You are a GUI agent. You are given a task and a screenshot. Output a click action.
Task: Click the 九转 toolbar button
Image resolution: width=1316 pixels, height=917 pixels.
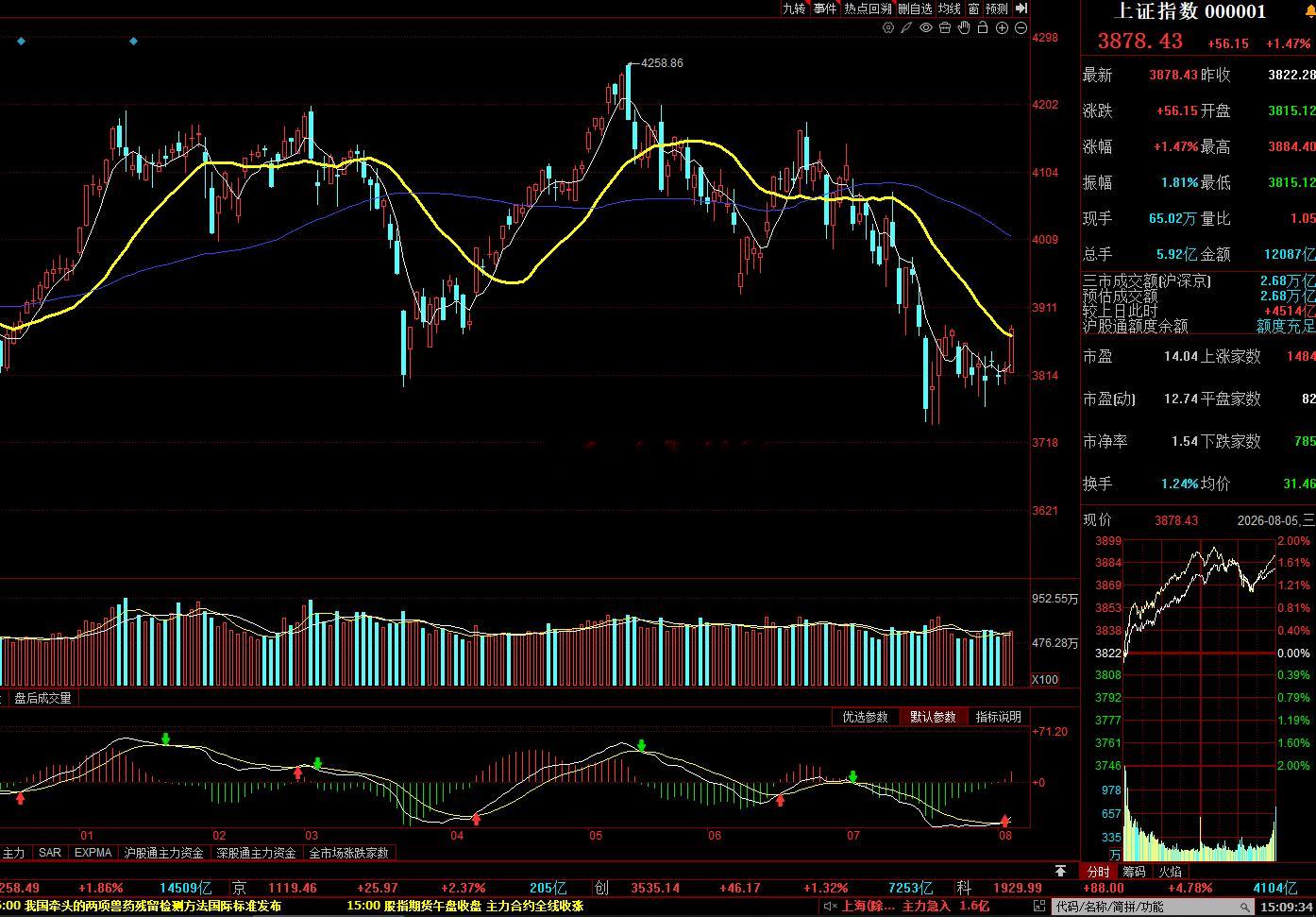(x=794, y=8)
